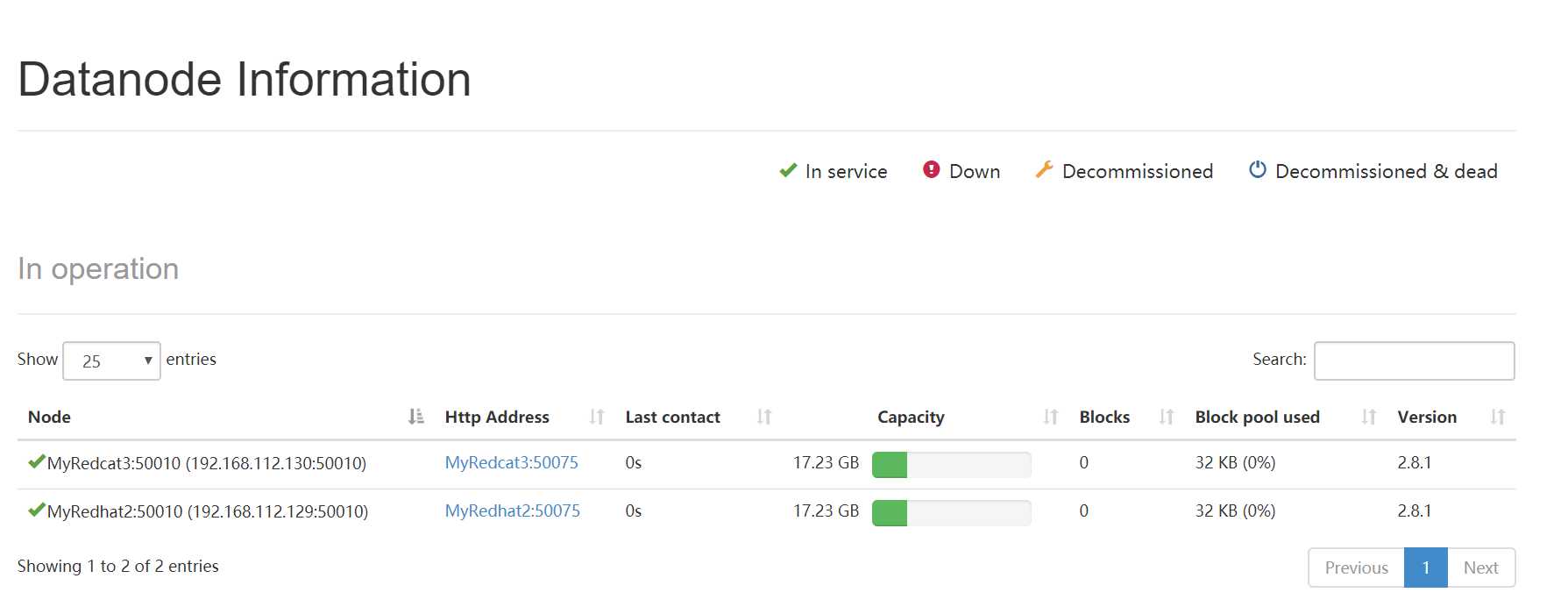This screenshot has width=1568, height=614.
Task: Click the orange Decommissioned wrench icon
Action: click(x=1044, y=169)
